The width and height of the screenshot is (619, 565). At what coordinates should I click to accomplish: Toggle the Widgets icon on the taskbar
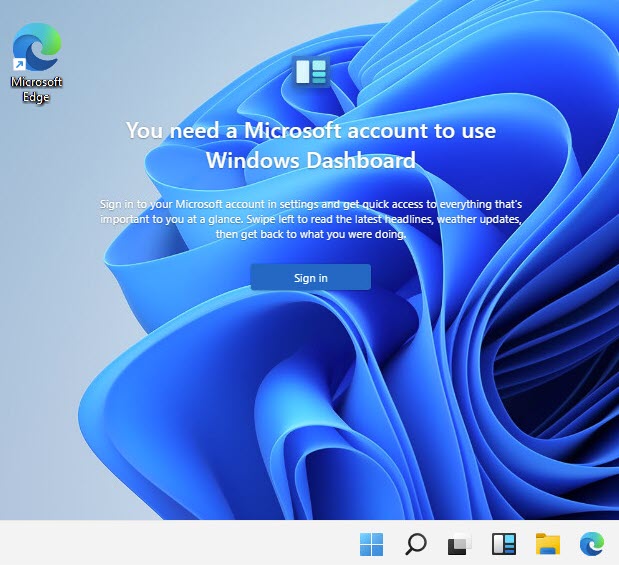click(x=503, y=544)
